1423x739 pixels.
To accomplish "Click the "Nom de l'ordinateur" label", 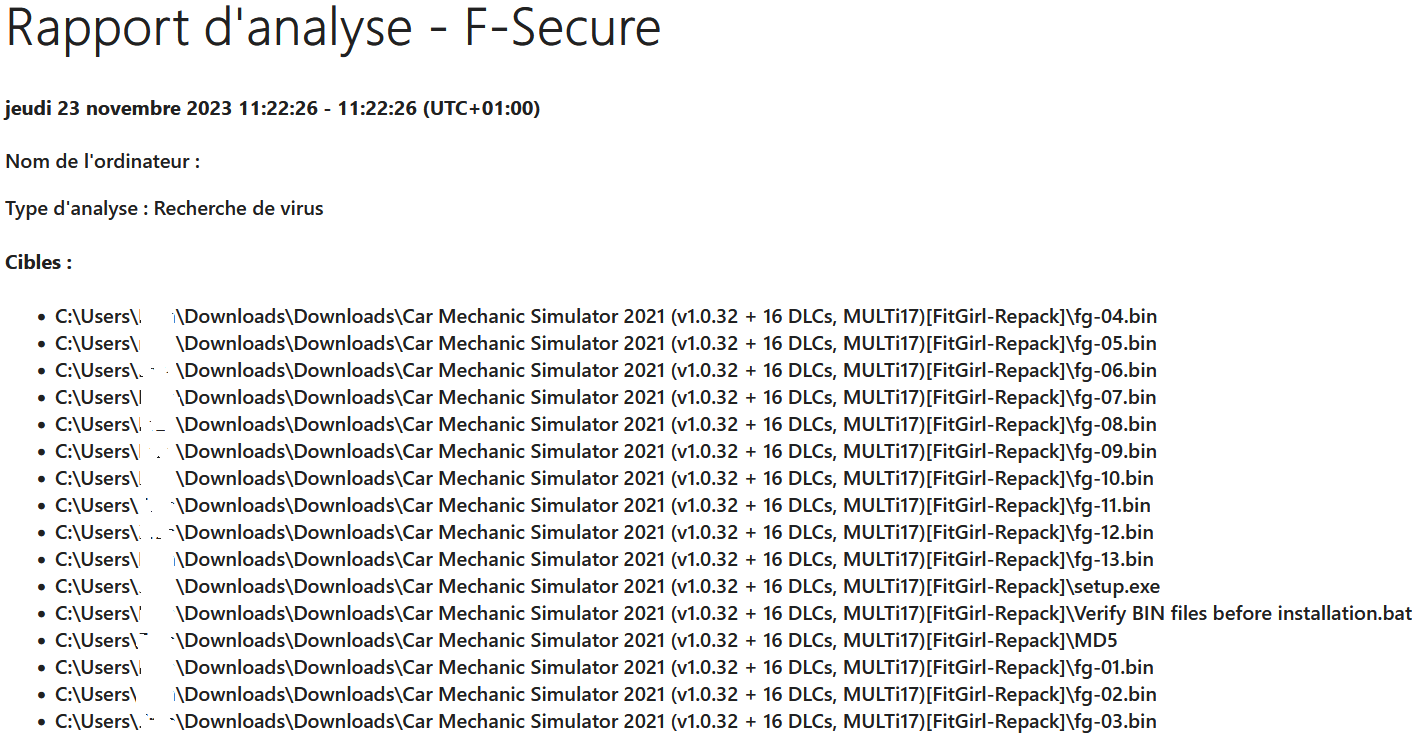I will 102,161.
